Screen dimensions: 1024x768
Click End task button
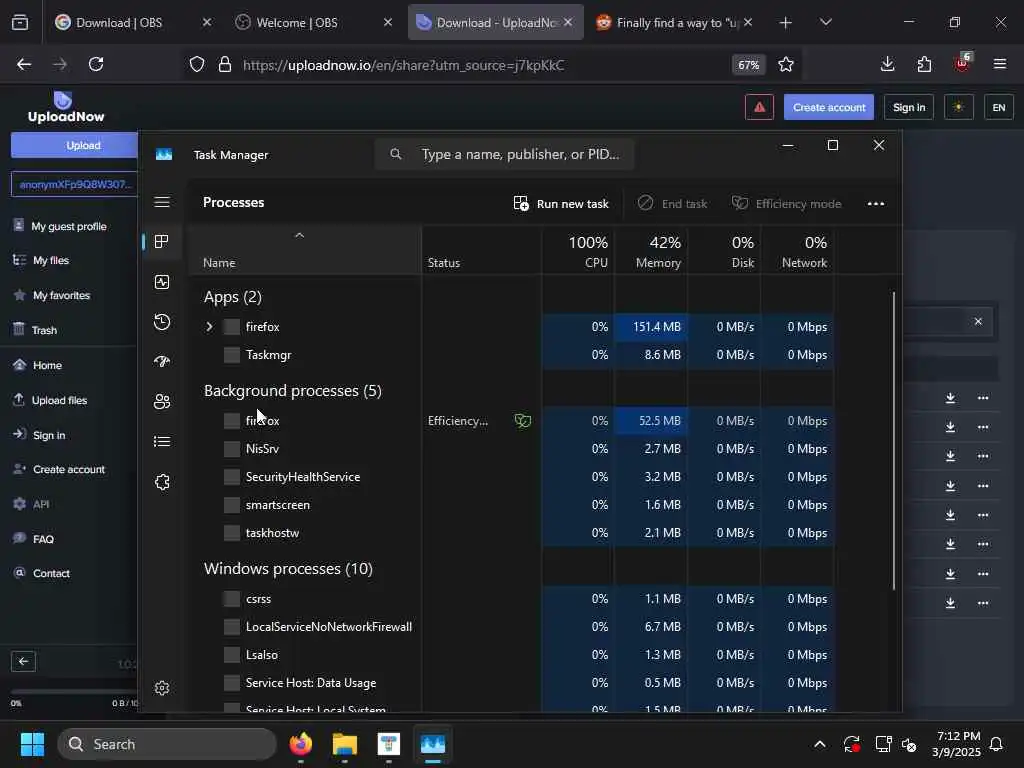pos(673,204)
